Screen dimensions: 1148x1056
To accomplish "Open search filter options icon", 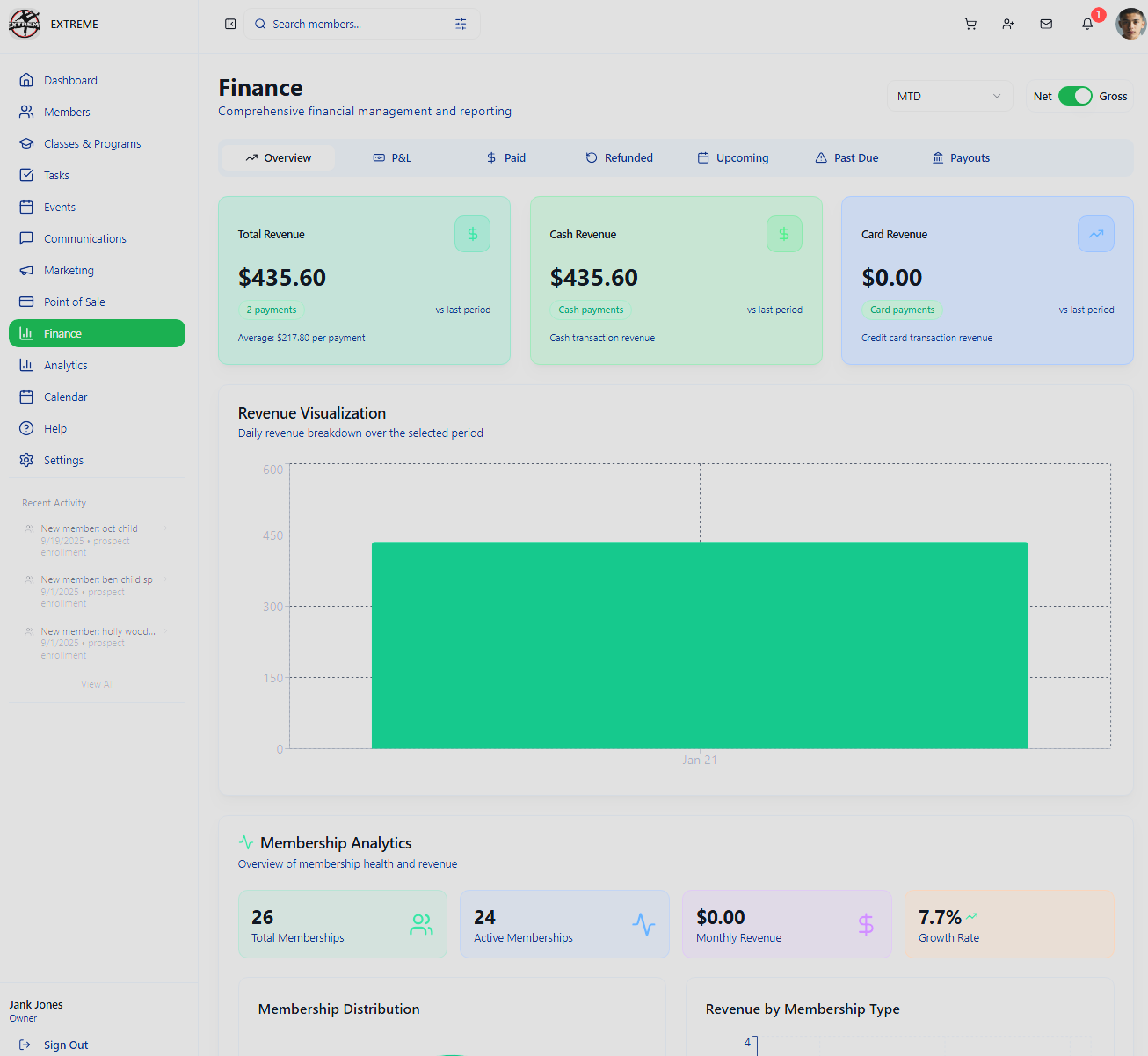I will pos(461,25).
